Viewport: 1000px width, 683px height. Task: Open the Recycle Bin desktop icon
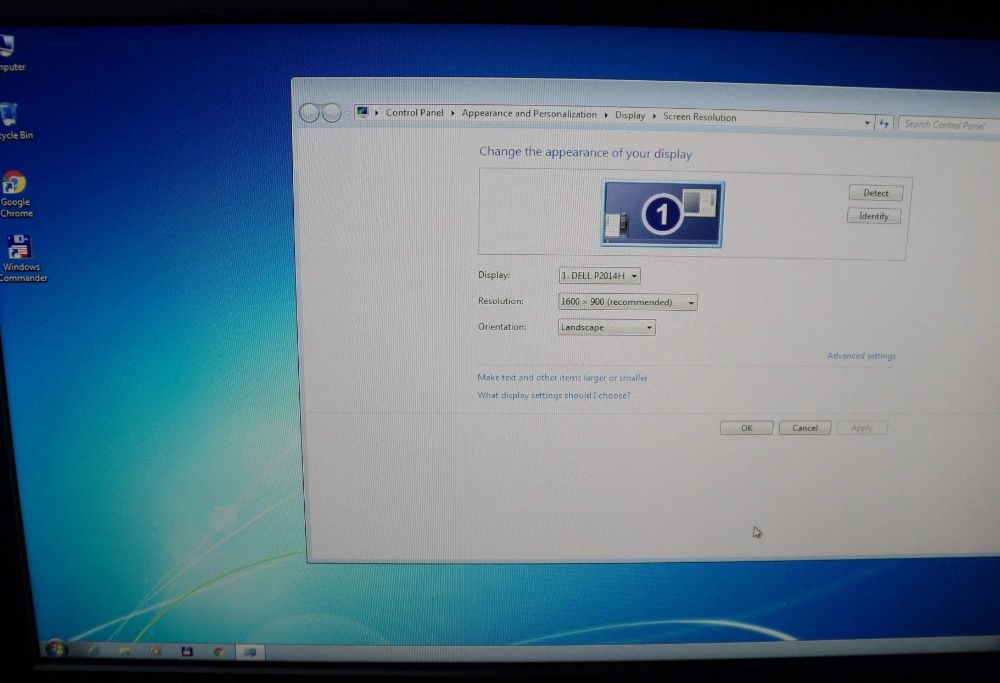point(14,121)
